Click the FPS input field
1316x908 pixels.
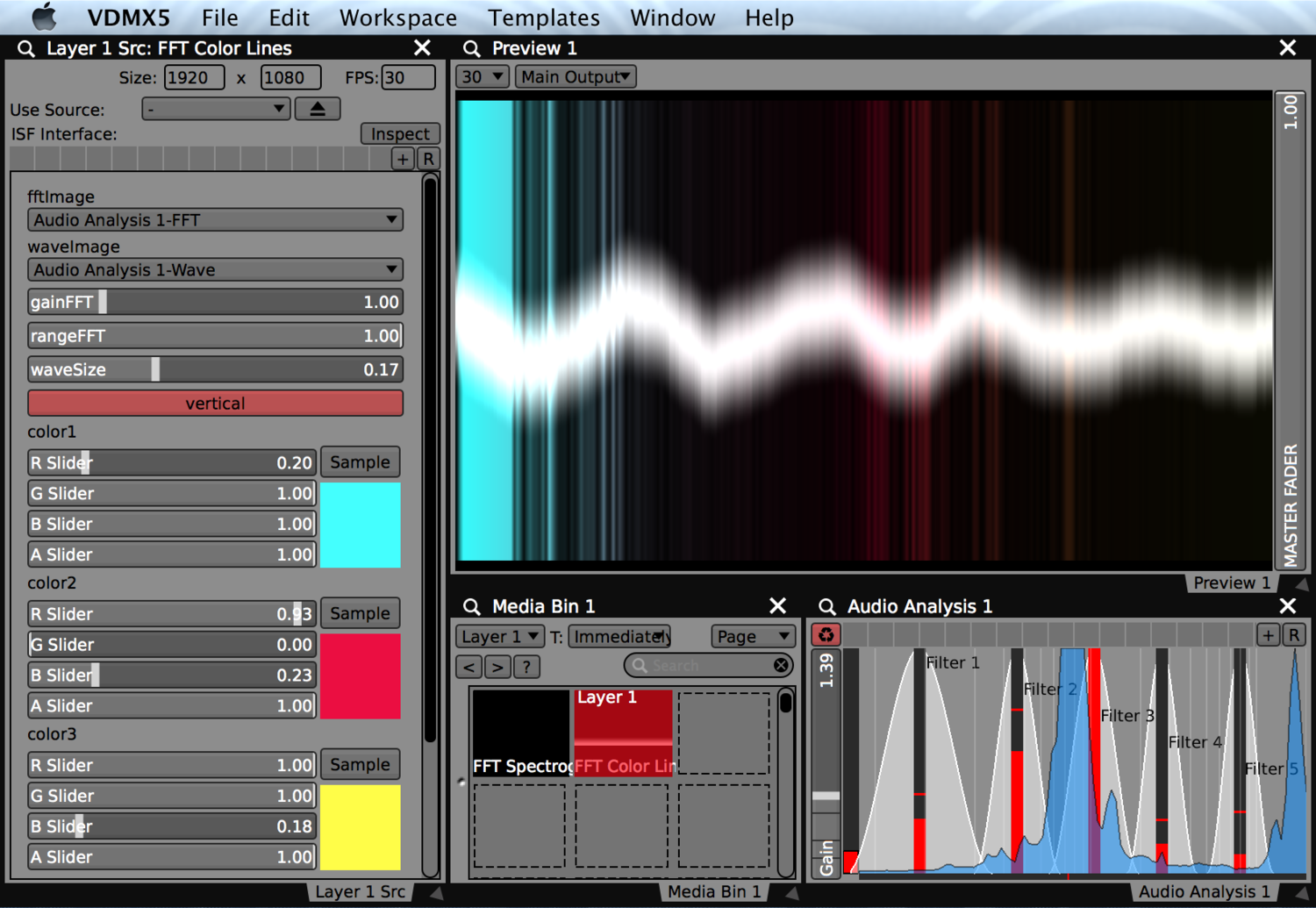[408, 77]
